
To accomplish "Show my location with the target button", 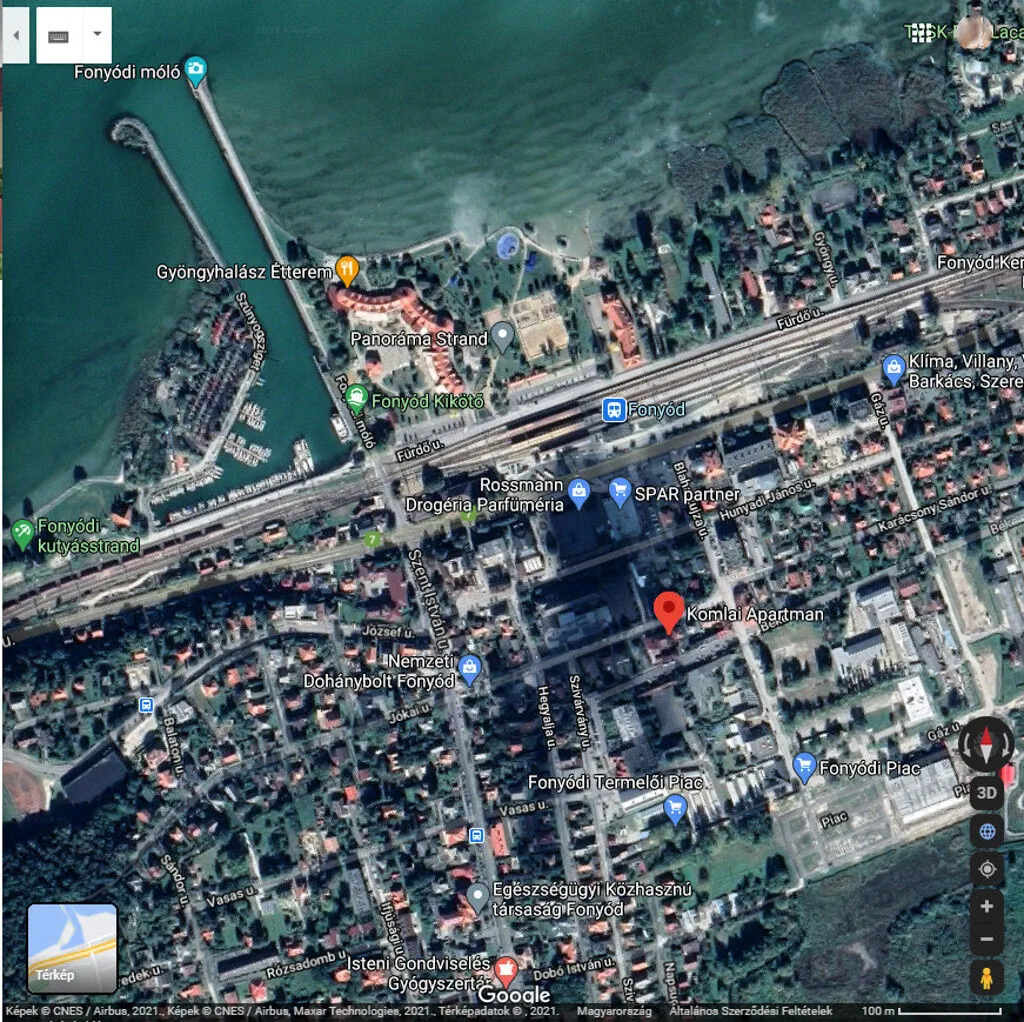I will point(987,869).
